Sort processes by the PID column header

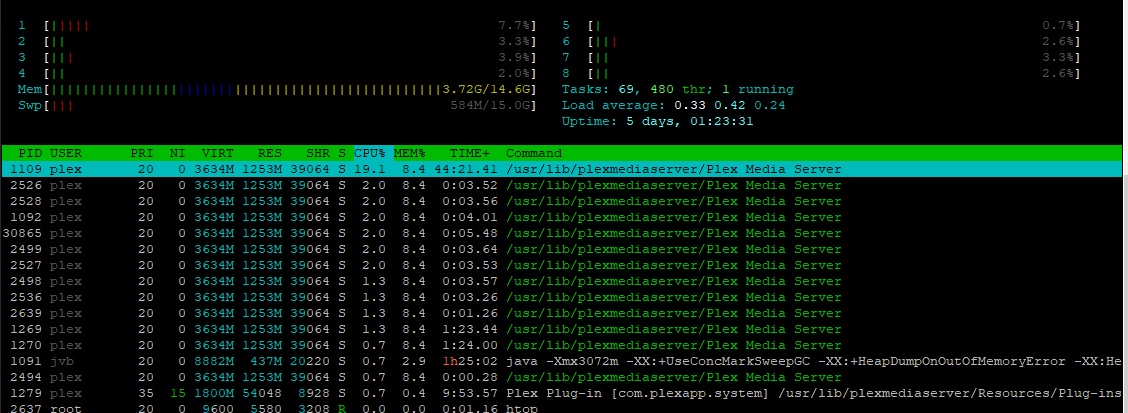[30, 153]
